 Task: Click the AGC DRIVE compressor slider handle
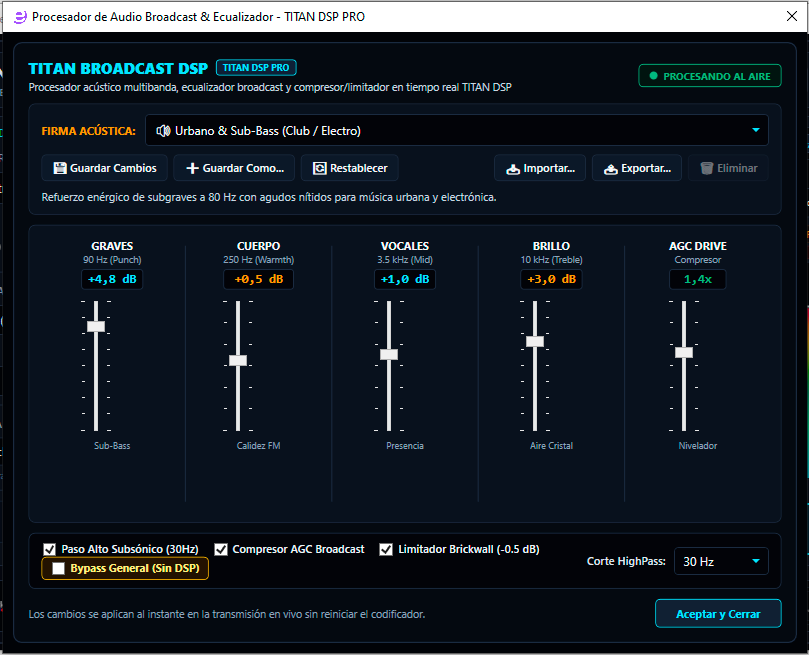(684, 353)
